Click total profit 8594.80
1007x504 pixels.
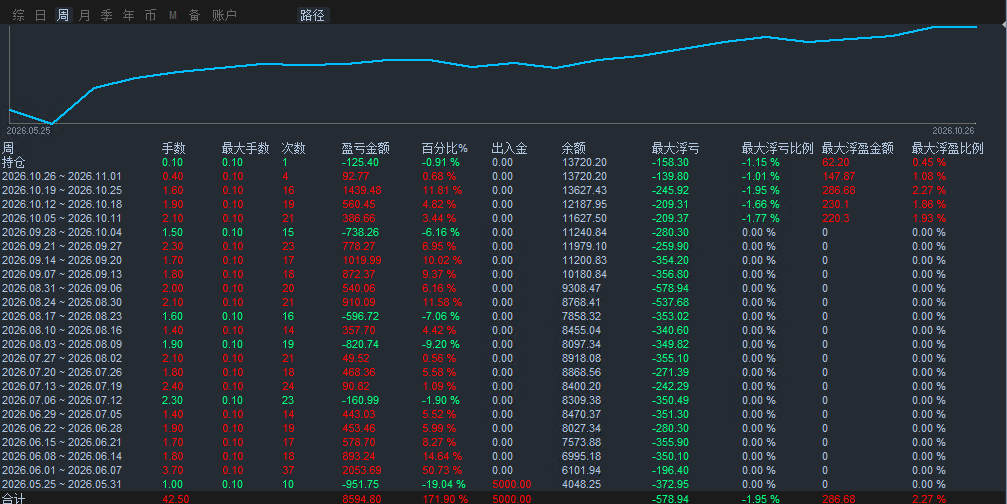pos(362,499)
